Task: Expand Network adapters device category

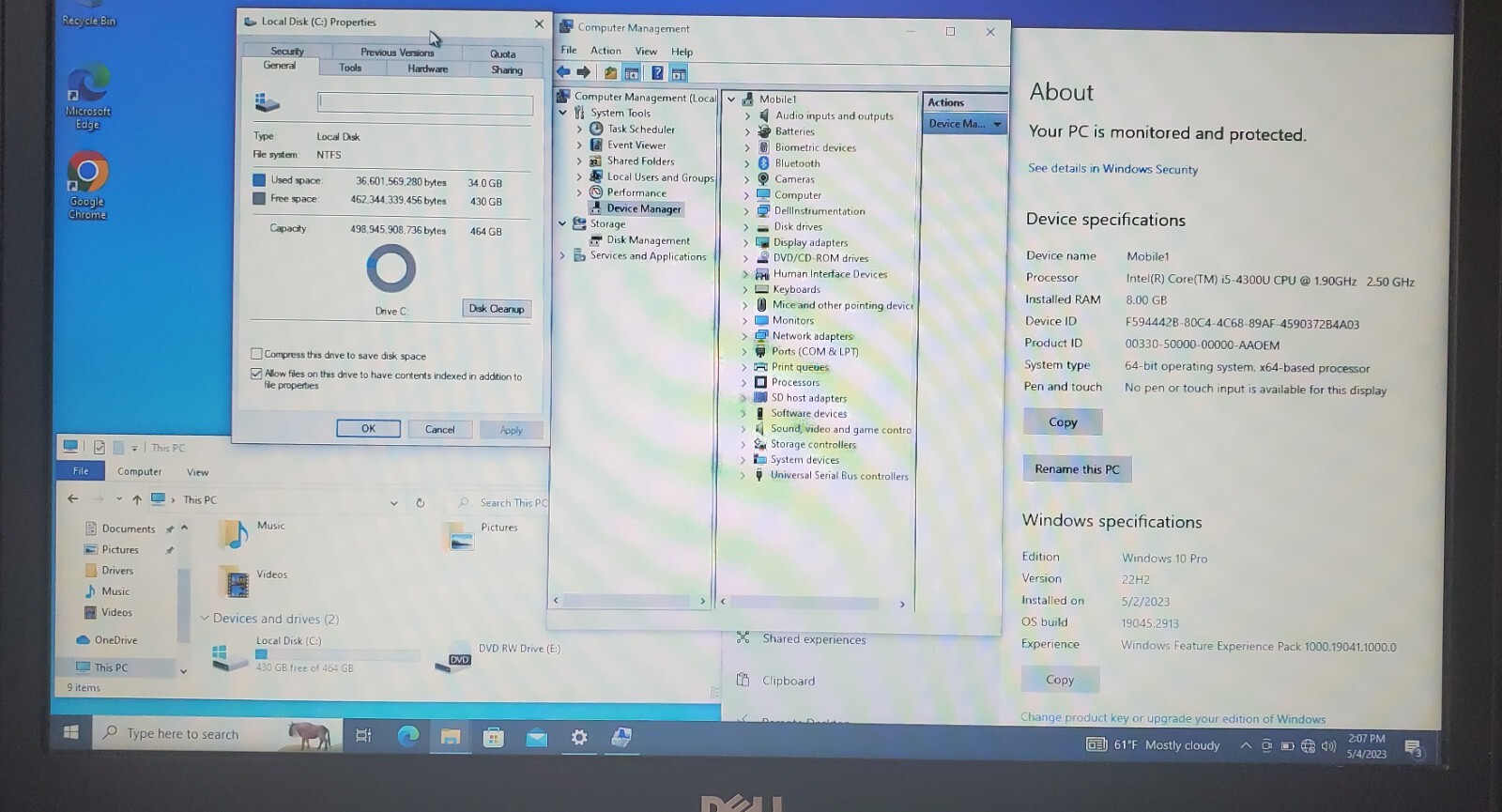Action: pyautogui.click(x=745, y=336)
